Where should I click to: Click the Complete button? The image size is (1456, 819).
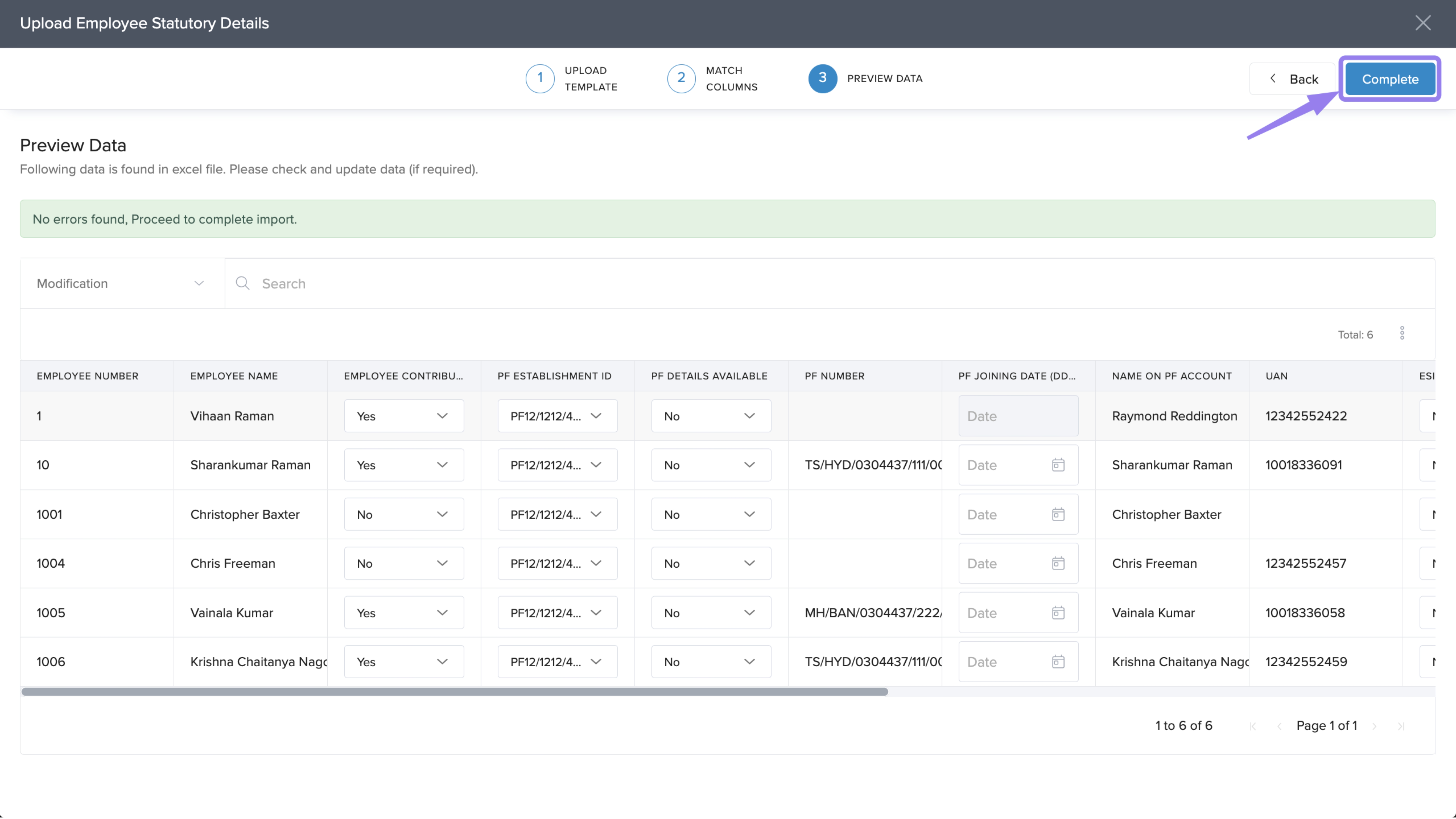(x=1390, y=79)
